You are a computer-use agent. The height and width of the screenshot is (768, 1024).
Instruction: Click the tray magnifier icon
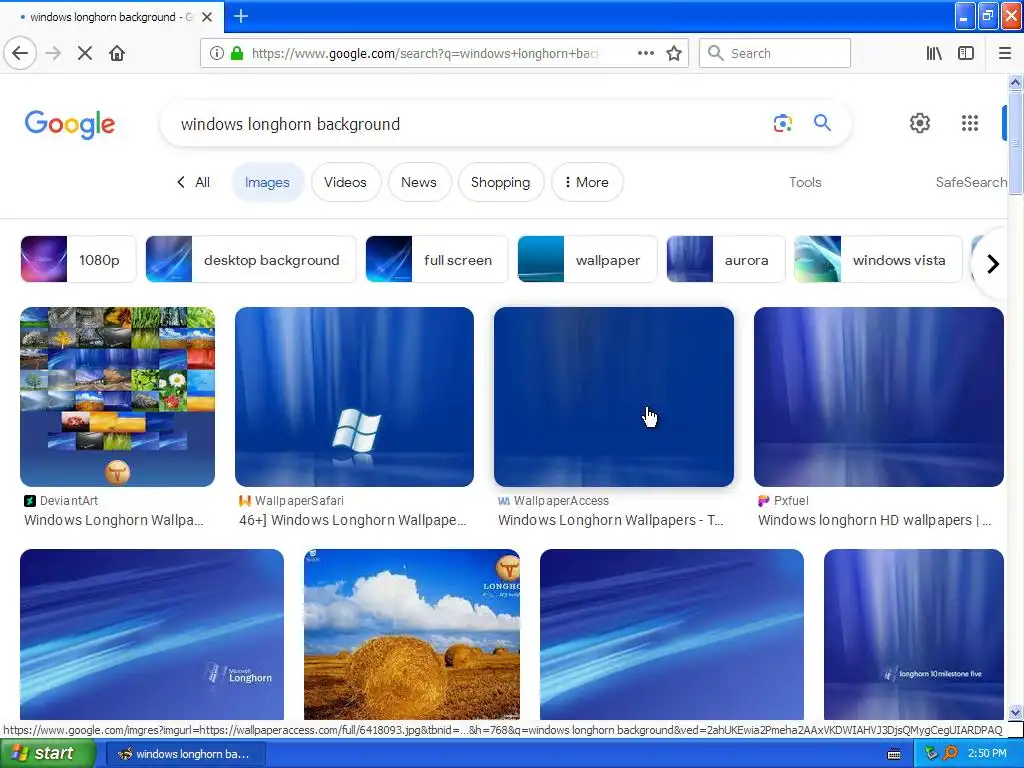[x=950, y=753]
